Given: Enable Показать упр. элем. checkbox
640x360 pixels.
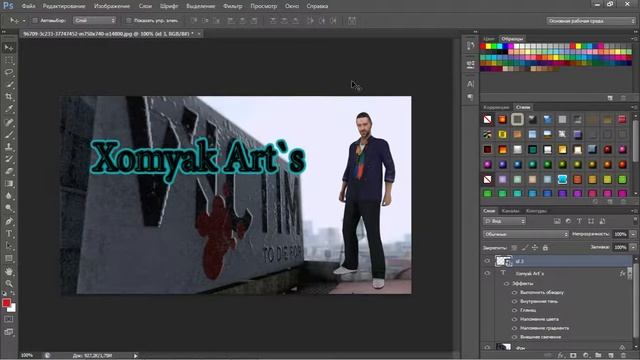Looking at the screenshot, I should 129,20.
